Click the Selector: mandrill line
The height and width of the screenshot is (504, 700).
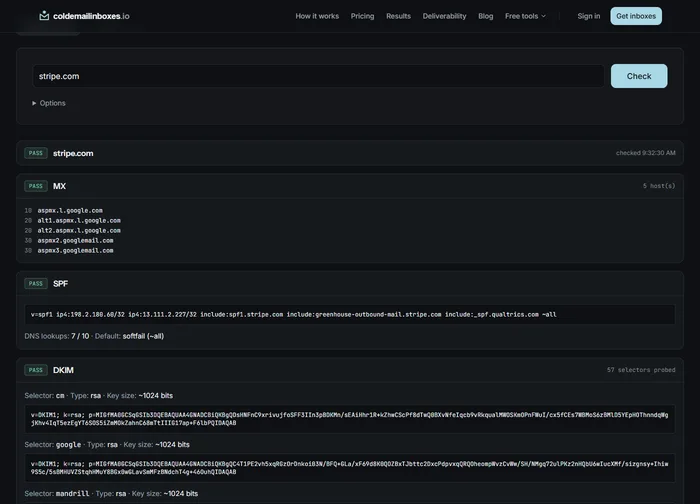click(x=111, y=493)
